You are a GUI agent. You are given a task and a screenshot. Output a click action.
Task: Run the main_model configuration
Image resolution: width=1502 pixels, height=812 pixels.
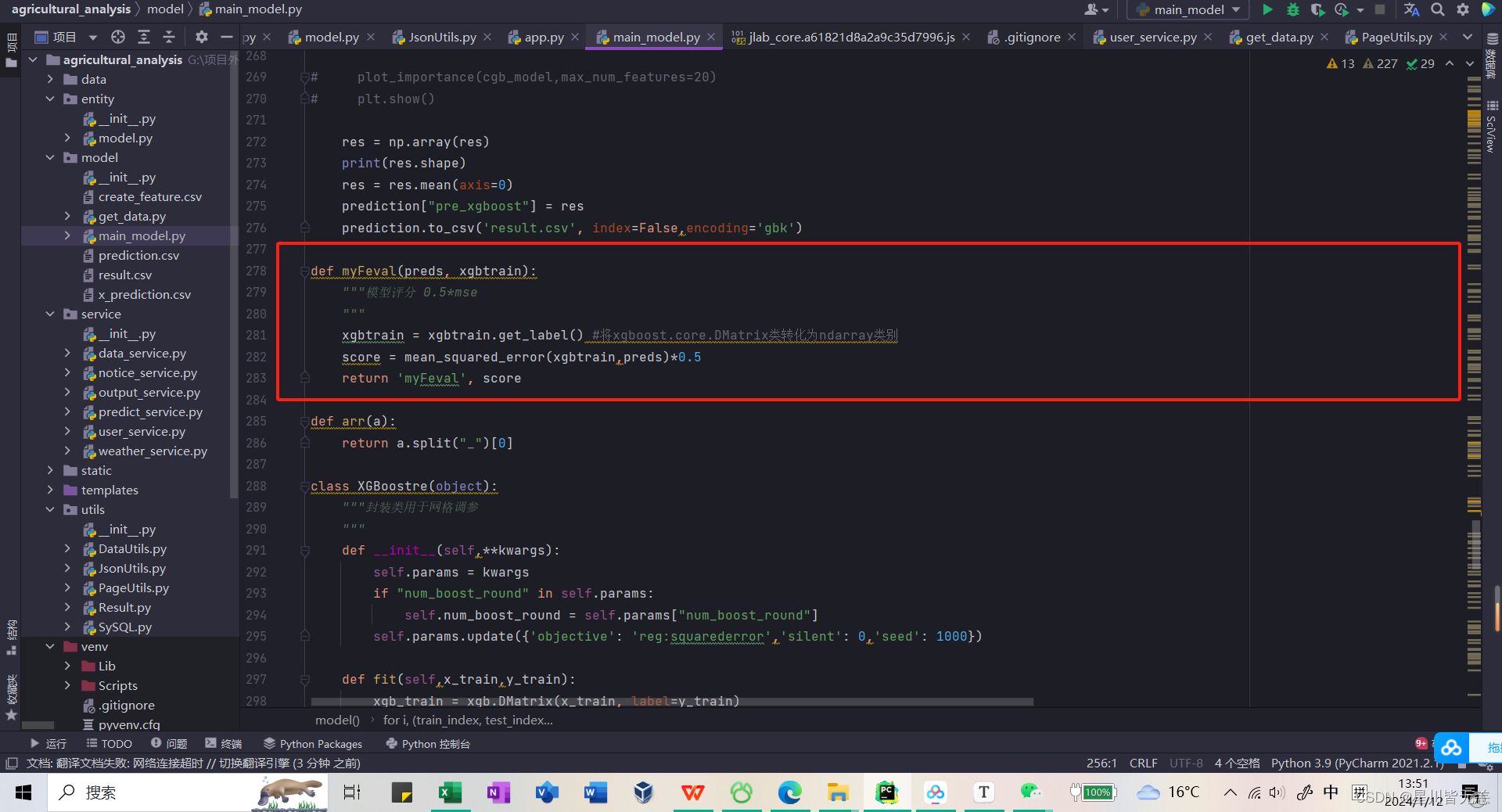(x=1267, y=9)
